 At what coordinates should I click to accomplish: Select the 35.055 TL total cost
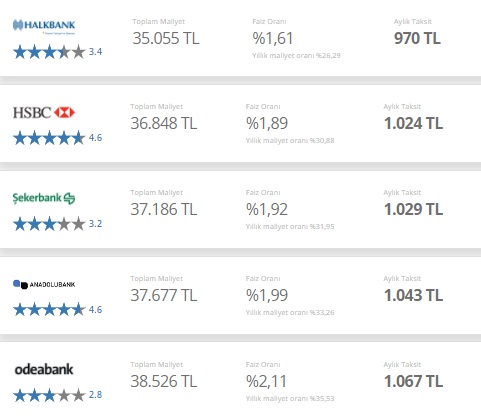166,38
